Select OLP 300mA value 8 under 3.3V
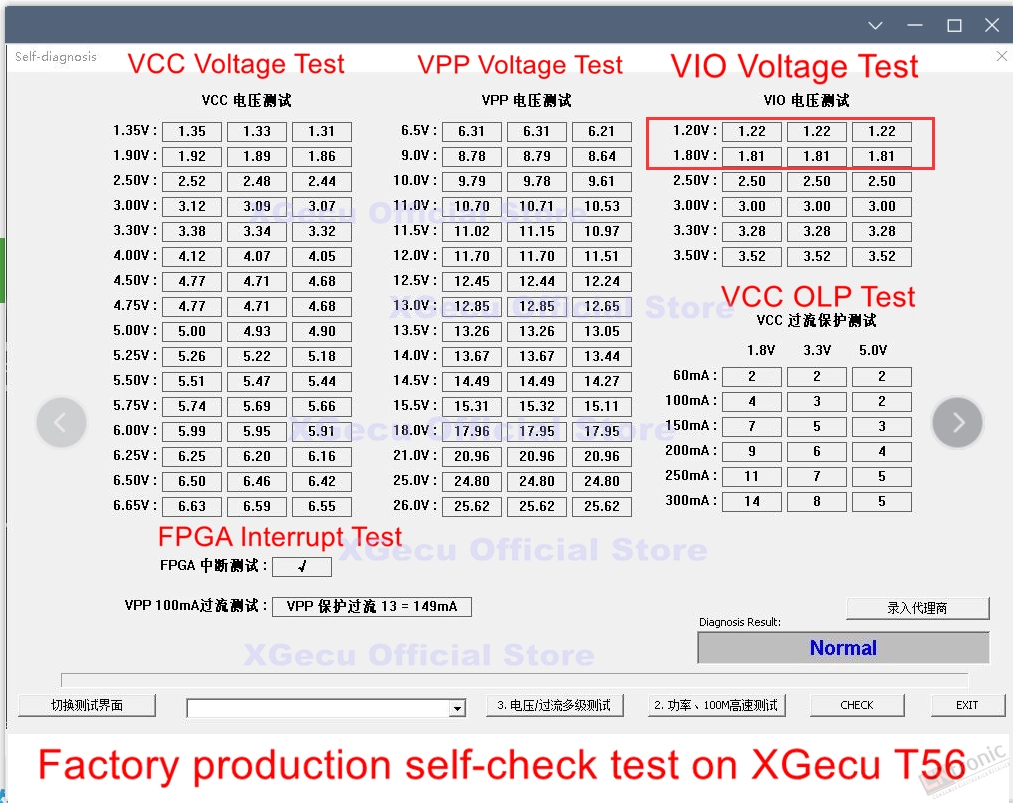The height and width of the screenshot is (803, 1013). pos(817,502)
